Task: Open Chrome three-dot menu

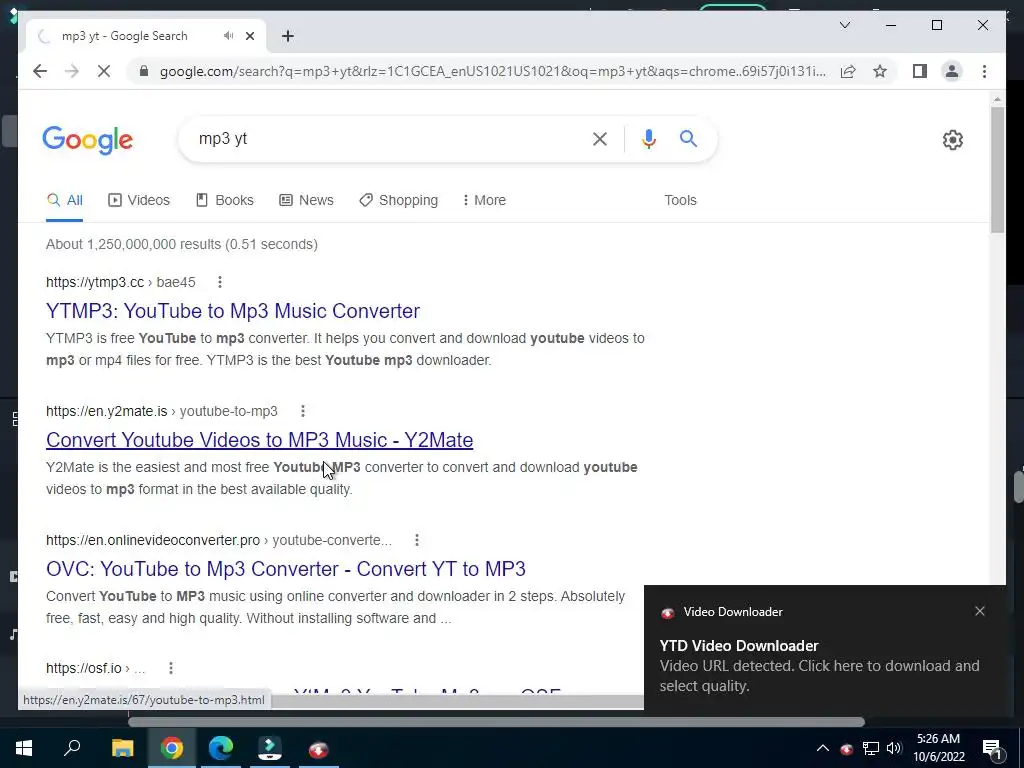Action: click(984, 71)
